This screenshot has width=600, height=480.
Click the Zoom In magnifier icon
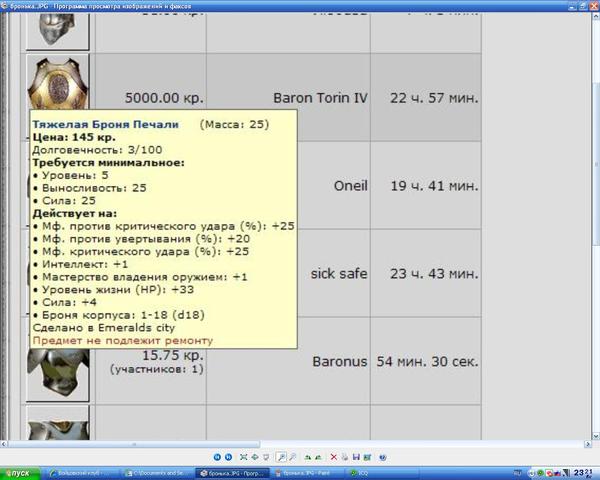[281, 457]
